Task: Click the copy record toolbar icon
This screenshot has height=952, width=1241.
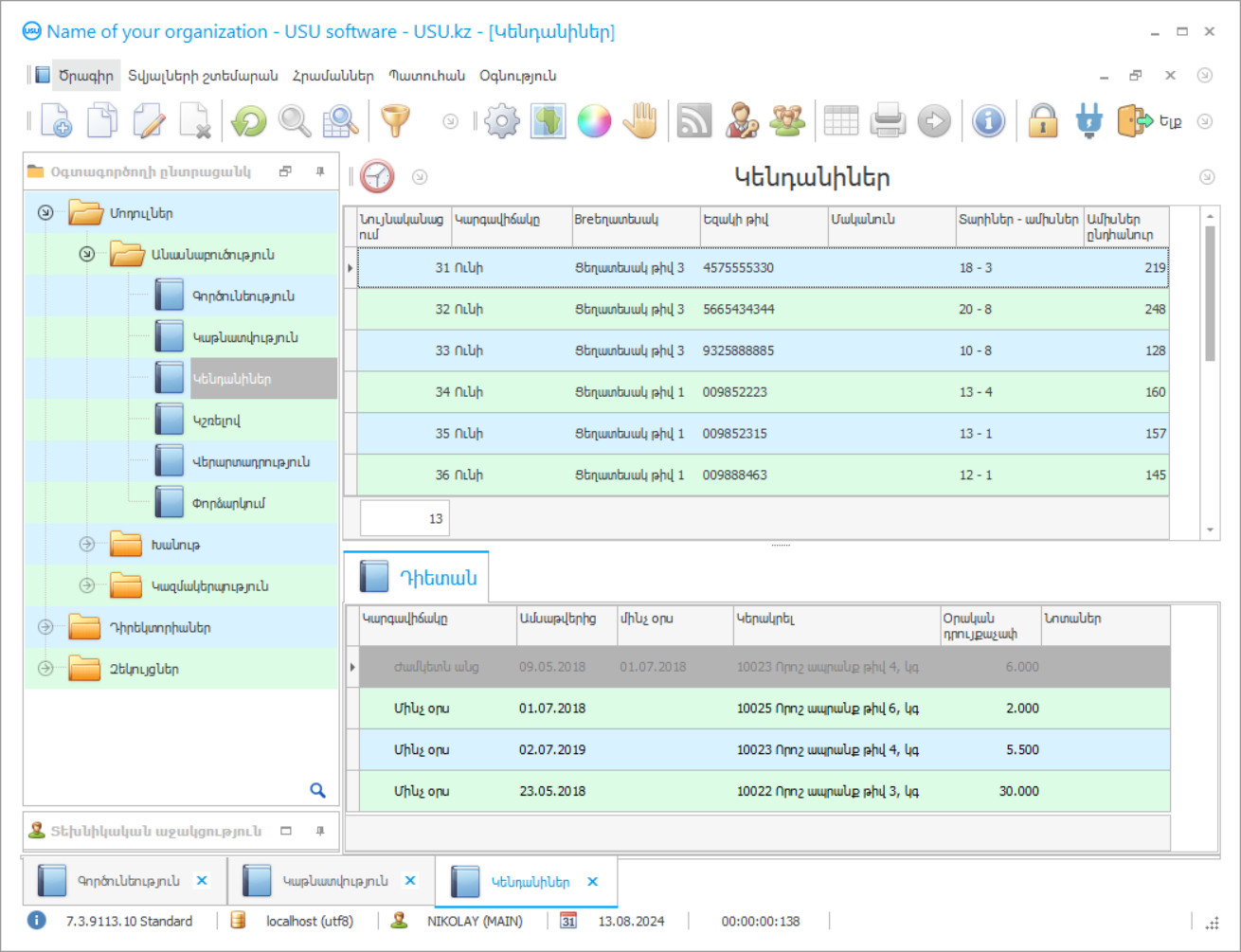Action: [102, 121]
